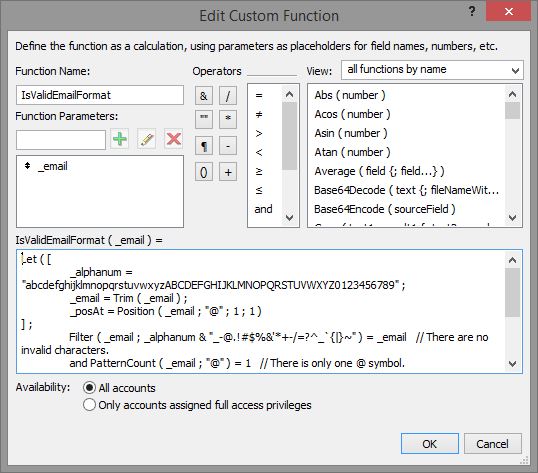Click the pencil edit parameter icon
Image resolution: width=538 pixels, height=473 pixels.
click(147, 139)
